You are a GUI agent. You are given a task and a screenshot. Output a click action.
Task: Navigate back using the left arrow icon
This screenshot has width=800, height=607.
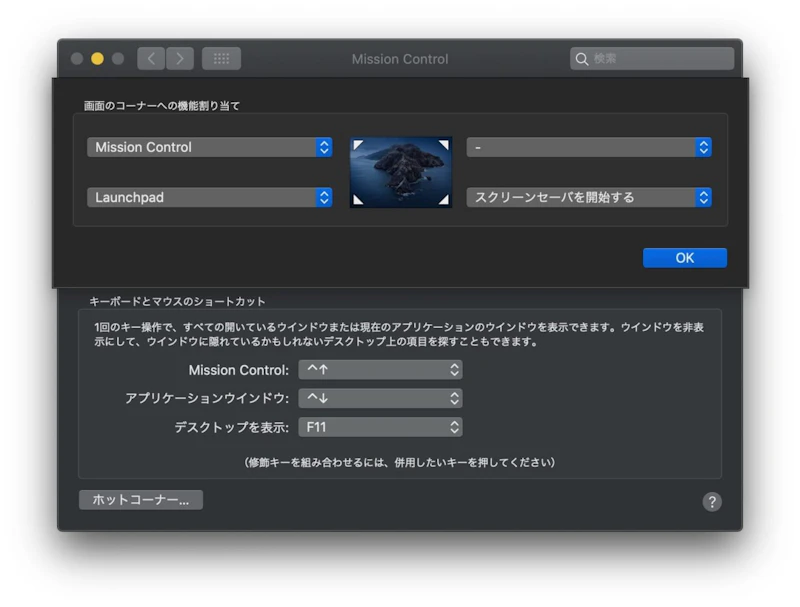coord(150,58)
